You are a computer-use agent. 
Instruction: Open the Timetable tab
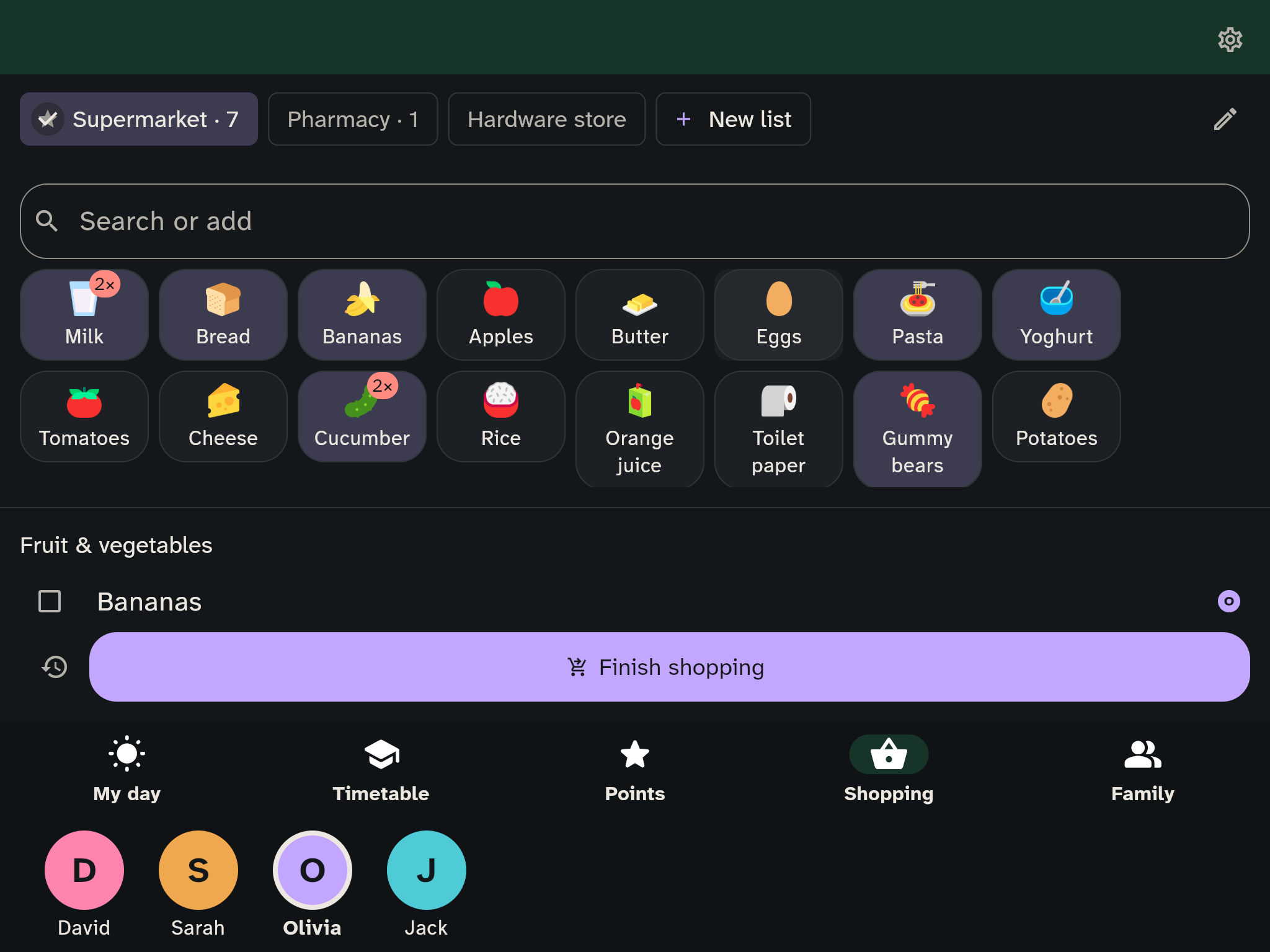381,769
